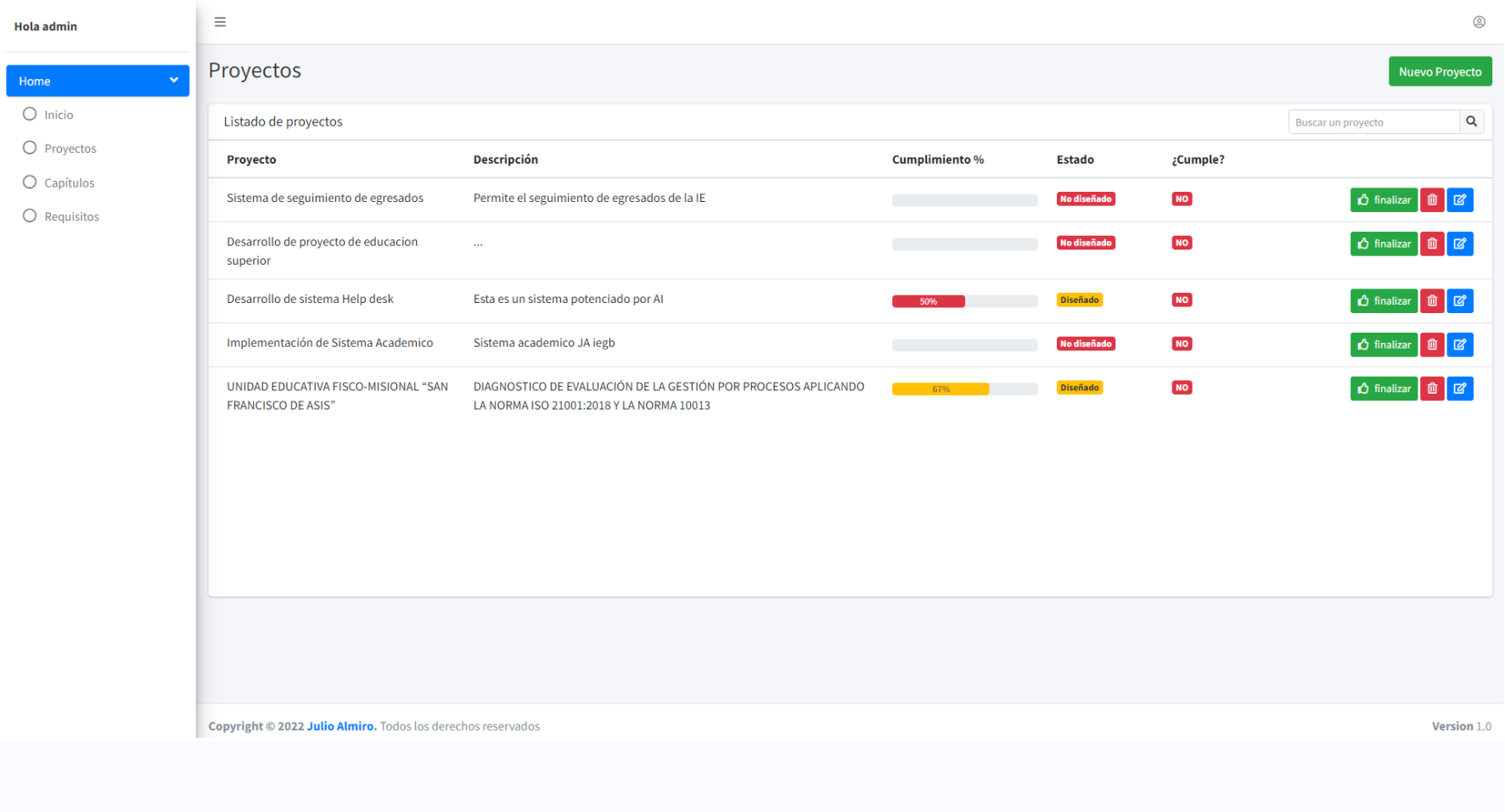The width and height of the screenshot is (1505, 812).
Task: Click the ¿Cumple? column header
Action: pos(1198,160)
